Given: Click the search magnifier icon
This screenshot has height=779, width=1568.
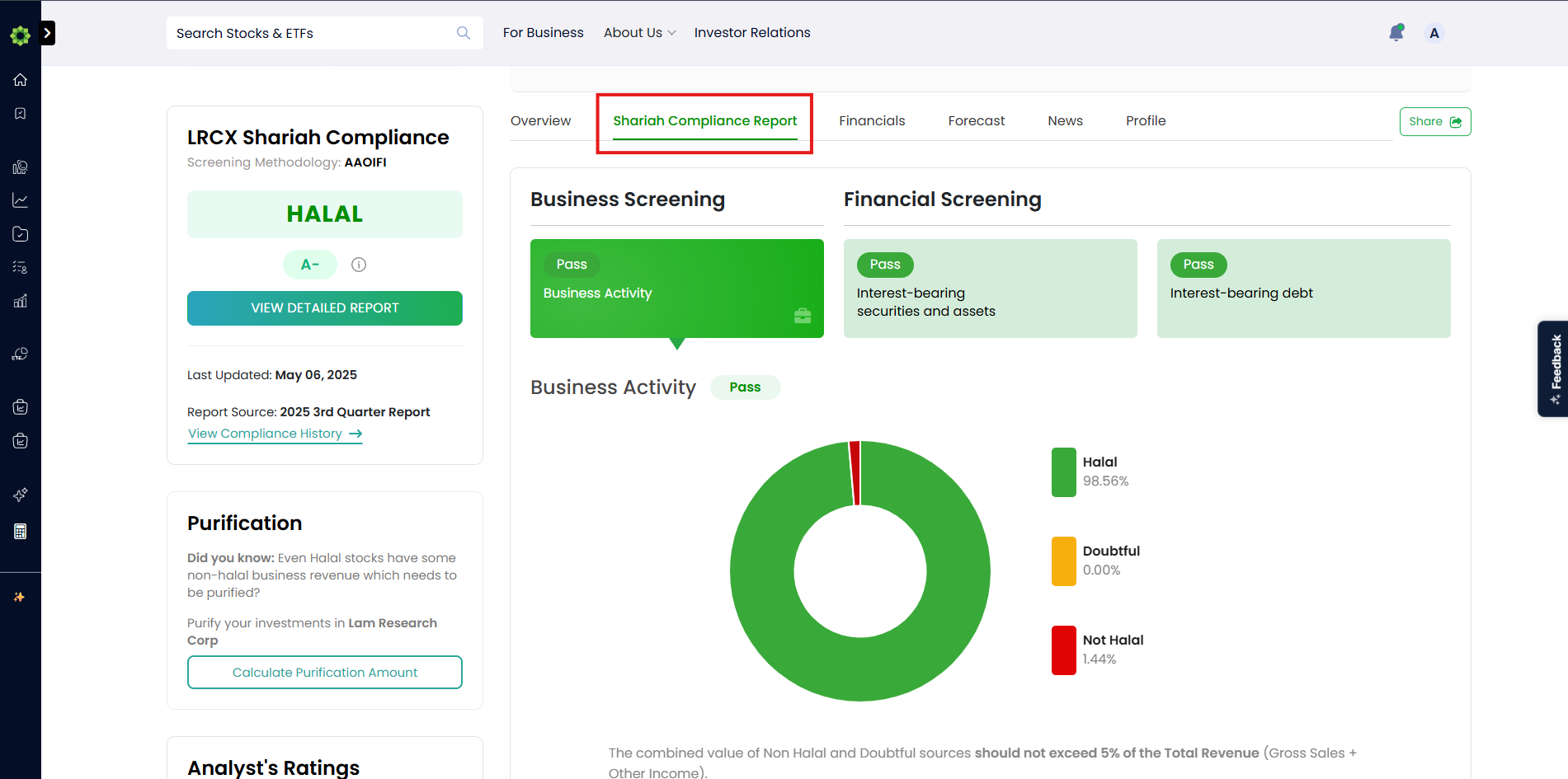Looking at the screenshot, I should pos(464,33).
